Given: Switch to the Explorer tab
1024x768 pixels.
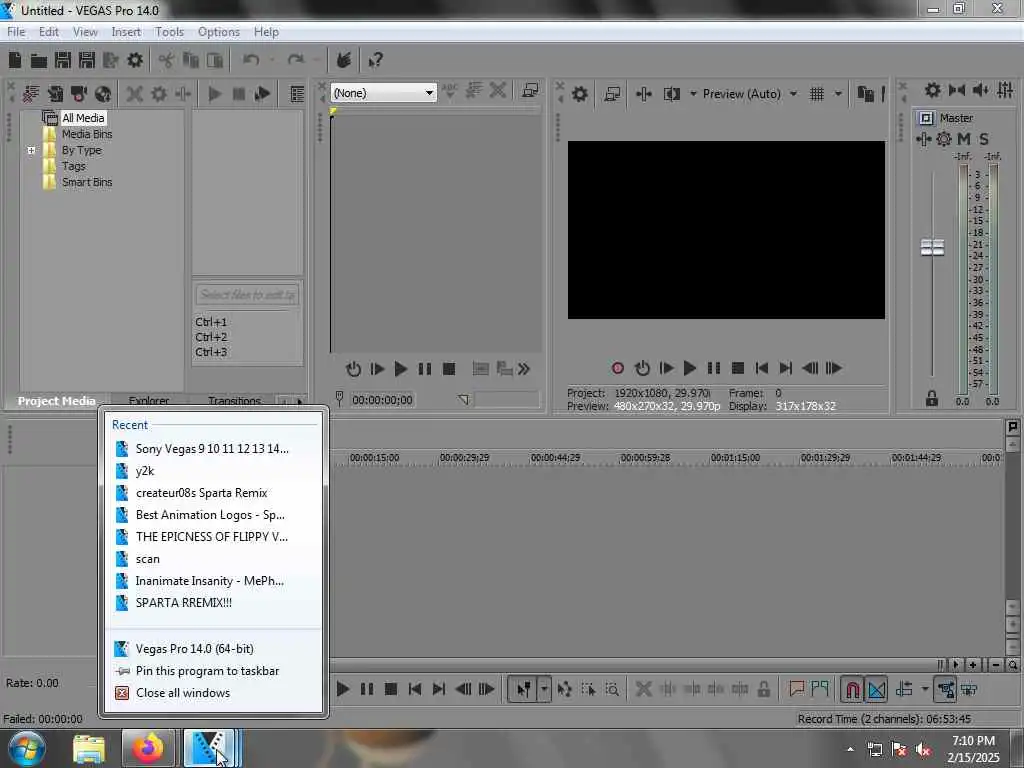Looking at the screenshot, I should [149, 400].
